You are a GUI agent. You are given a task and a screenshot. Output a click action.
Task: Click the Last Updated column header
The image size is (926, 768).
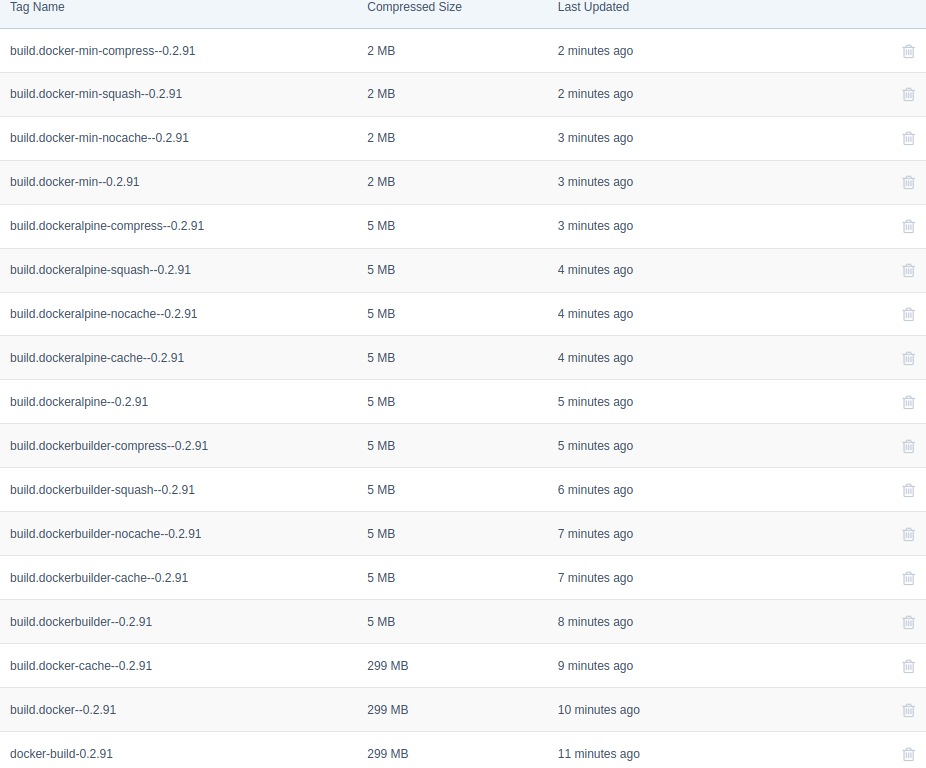pos(593,7)
